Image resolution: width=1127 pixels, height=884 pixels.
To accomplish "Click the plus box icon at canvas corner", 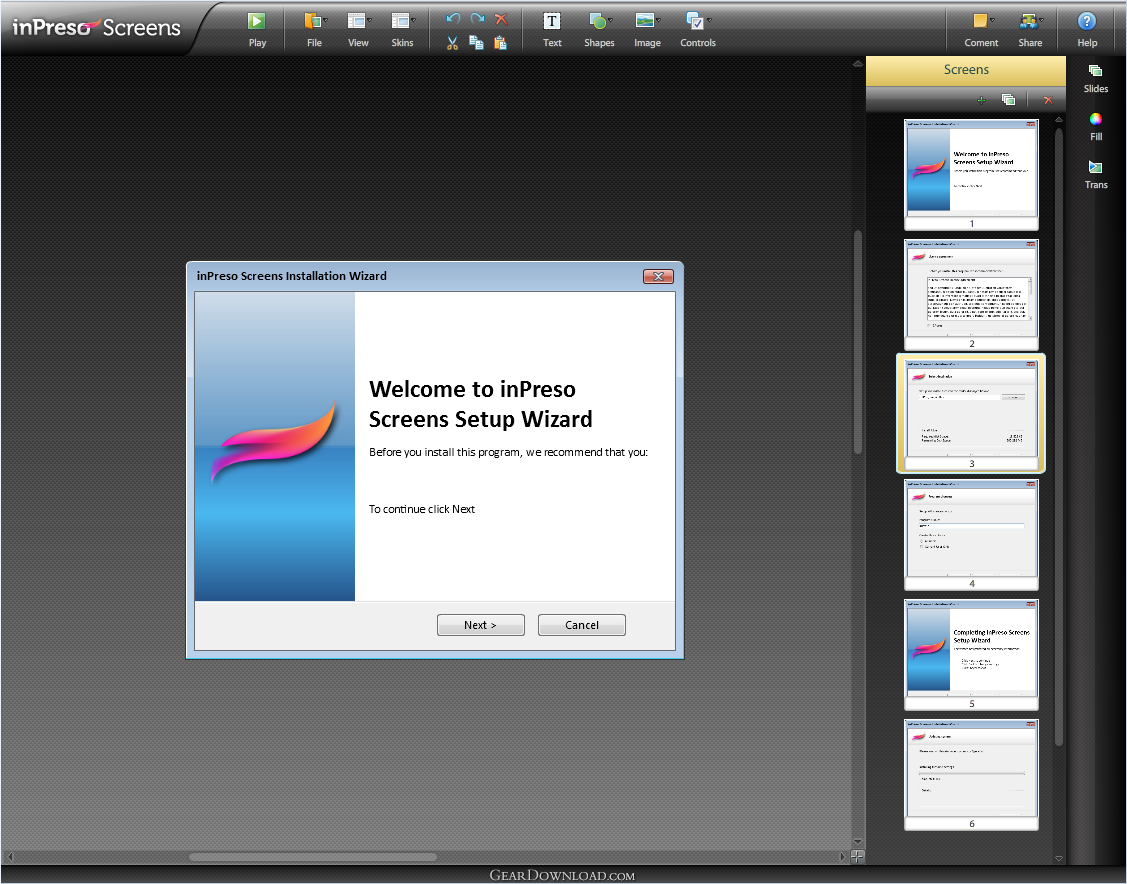I will (857, 857).
